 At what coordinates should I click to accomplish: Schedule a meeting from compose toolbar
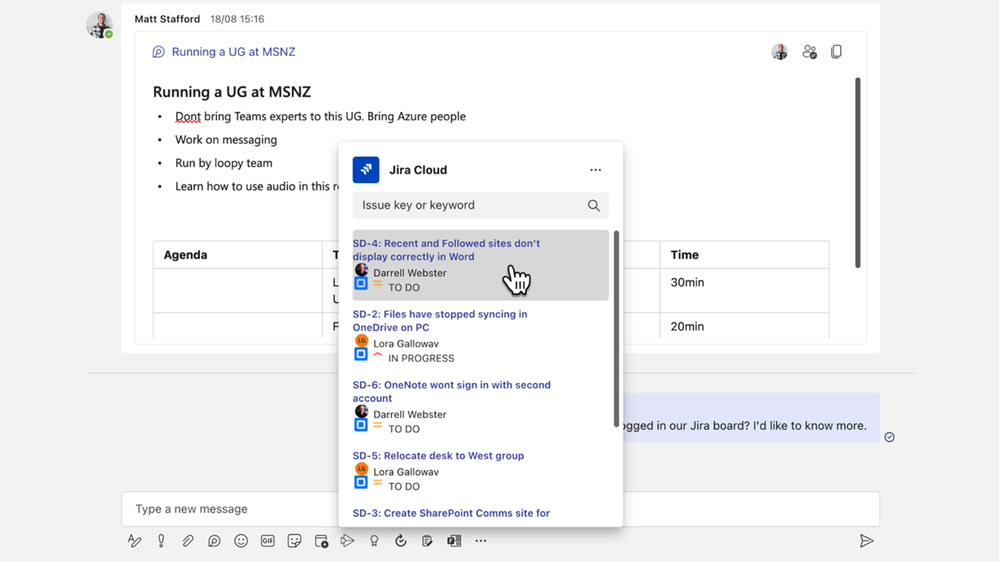pos(321,541)
